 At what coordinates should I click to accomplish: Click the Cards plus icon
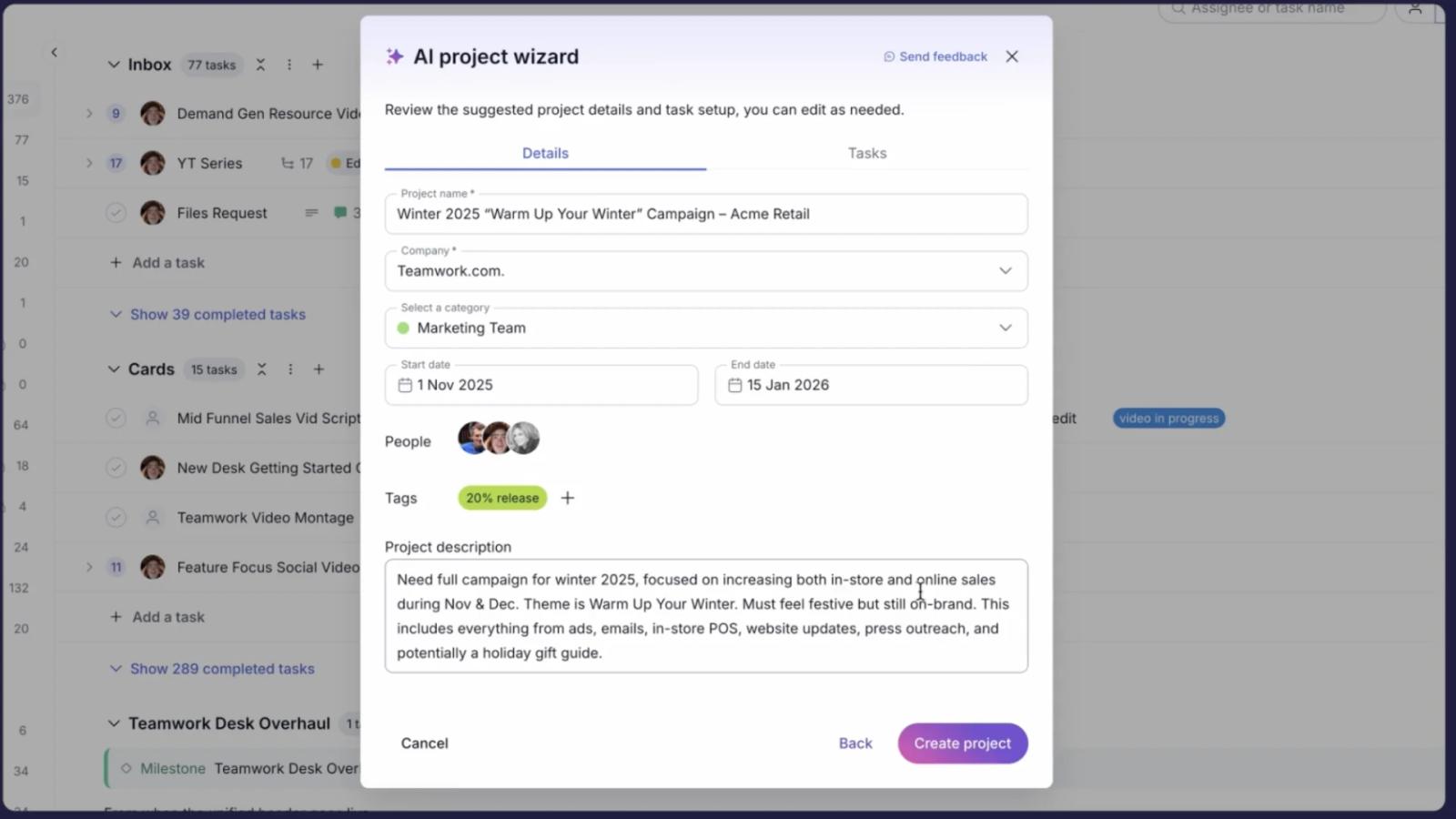[318, 369]
